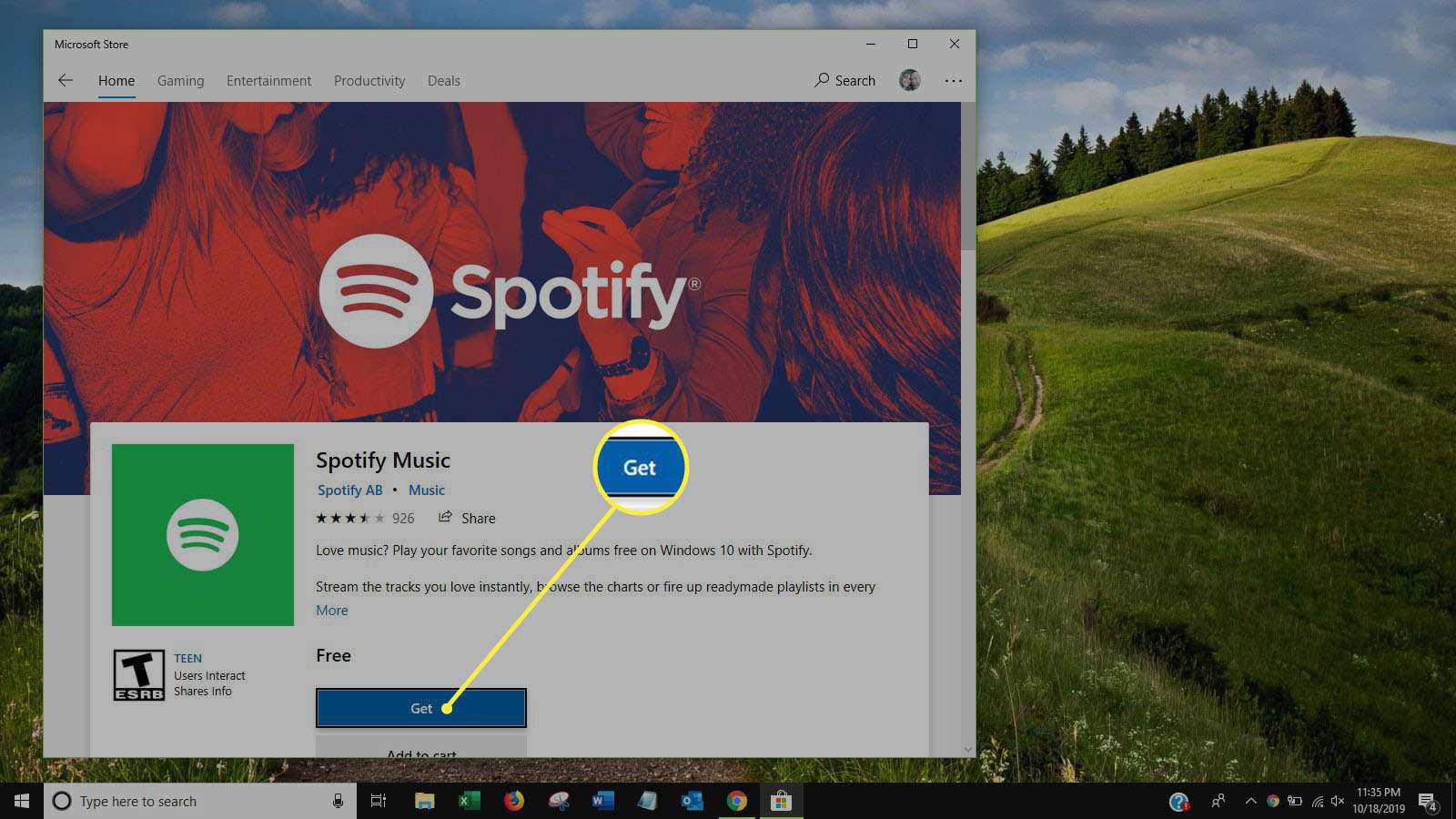Viewport: 1456px width, 819px height.
Task: Click the Type here to search box
Action: tap(200, 801)
